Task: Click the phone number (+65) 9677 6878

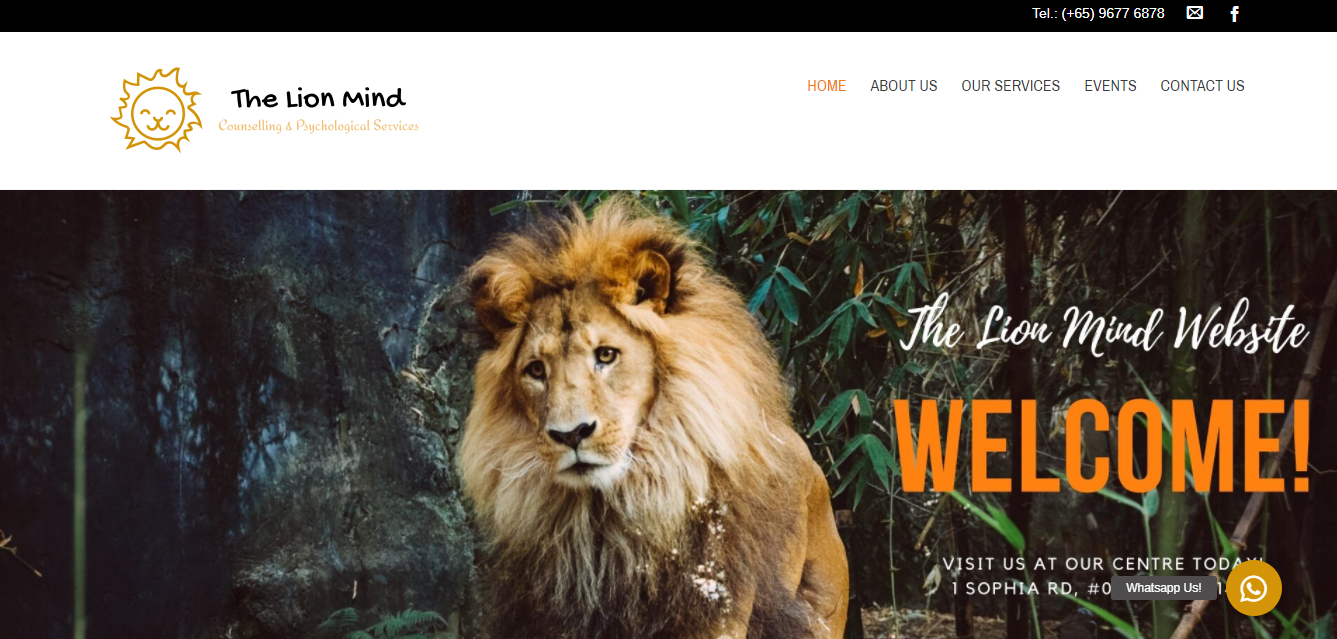Action: [1113, 13]
